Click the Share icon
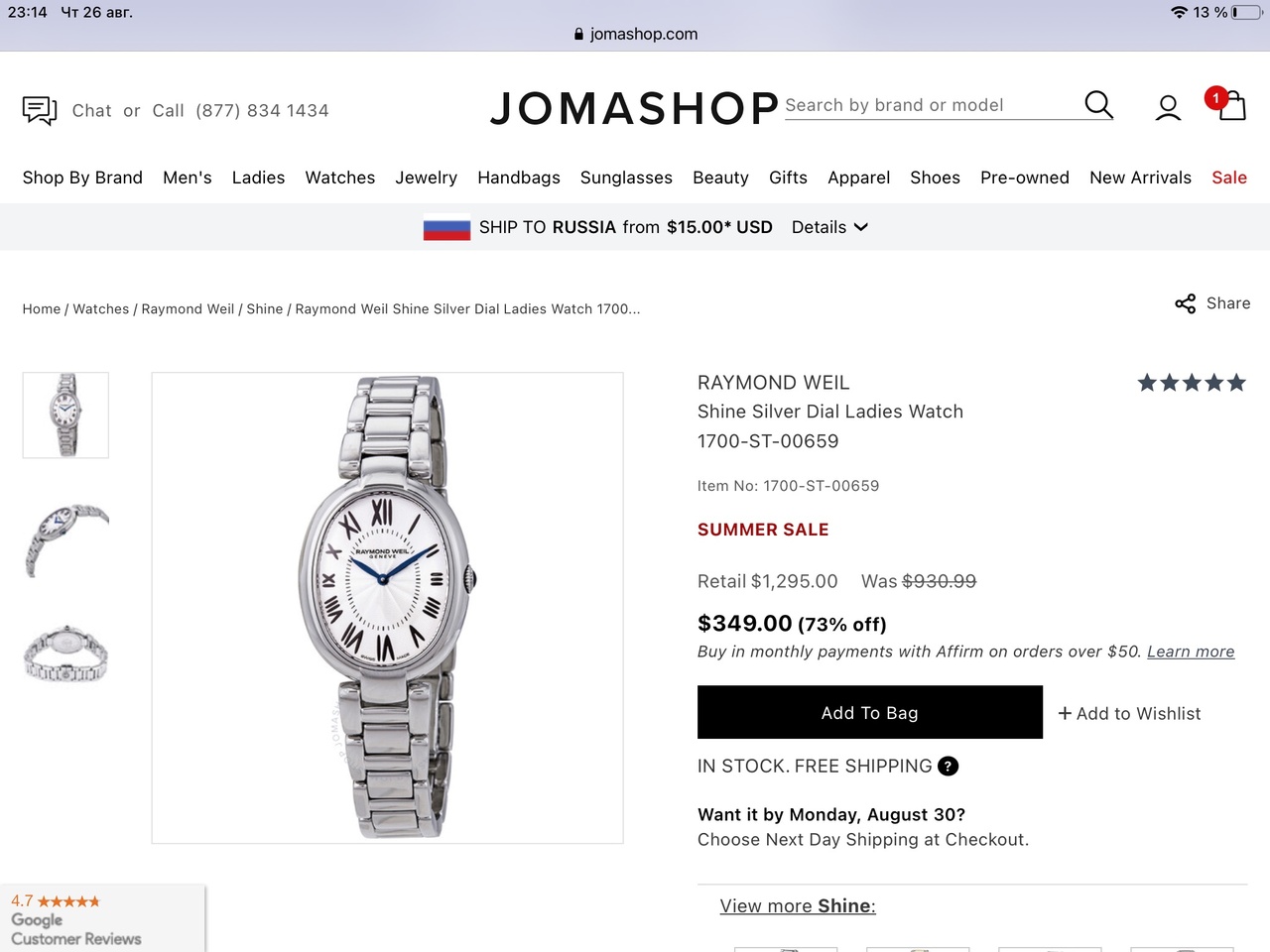This screenshot has height=952, width=1270. (x=1185, y=303)
